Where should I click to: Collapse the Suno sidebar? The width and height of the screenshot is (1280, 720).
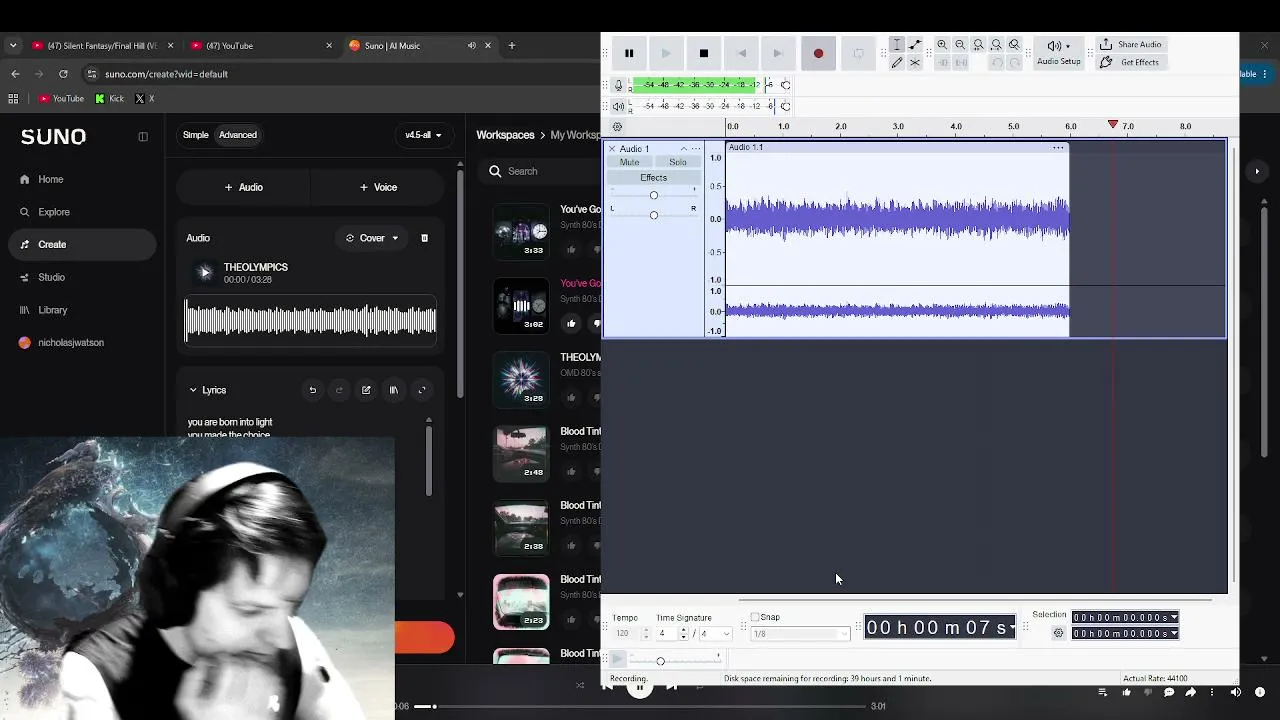pos(143,136)
